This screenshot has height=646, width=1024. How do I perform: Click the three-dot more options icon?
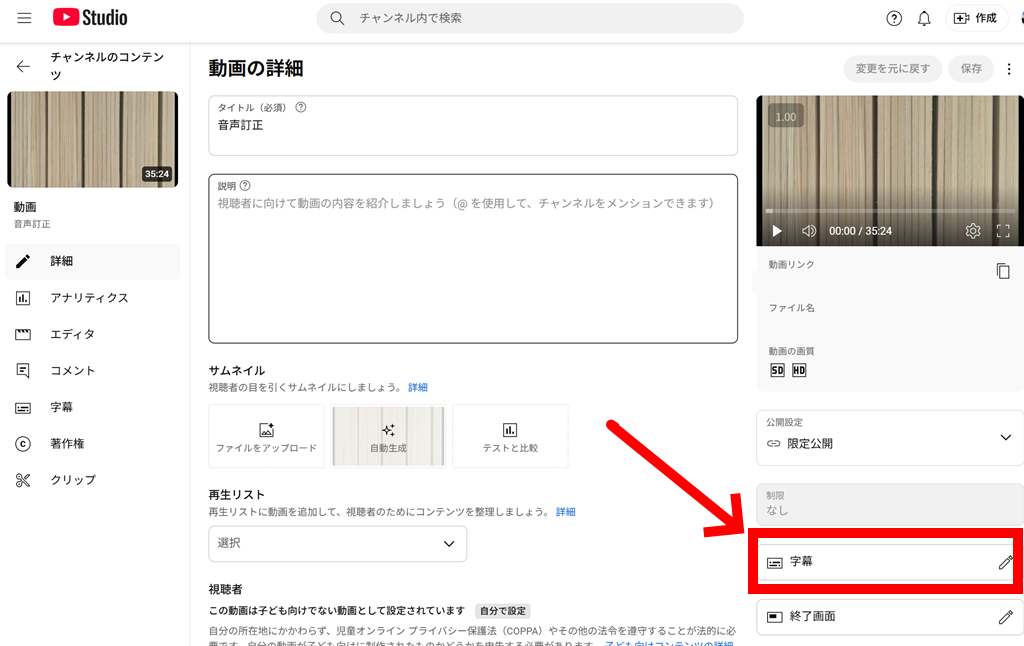click(x=1008, y=68)
